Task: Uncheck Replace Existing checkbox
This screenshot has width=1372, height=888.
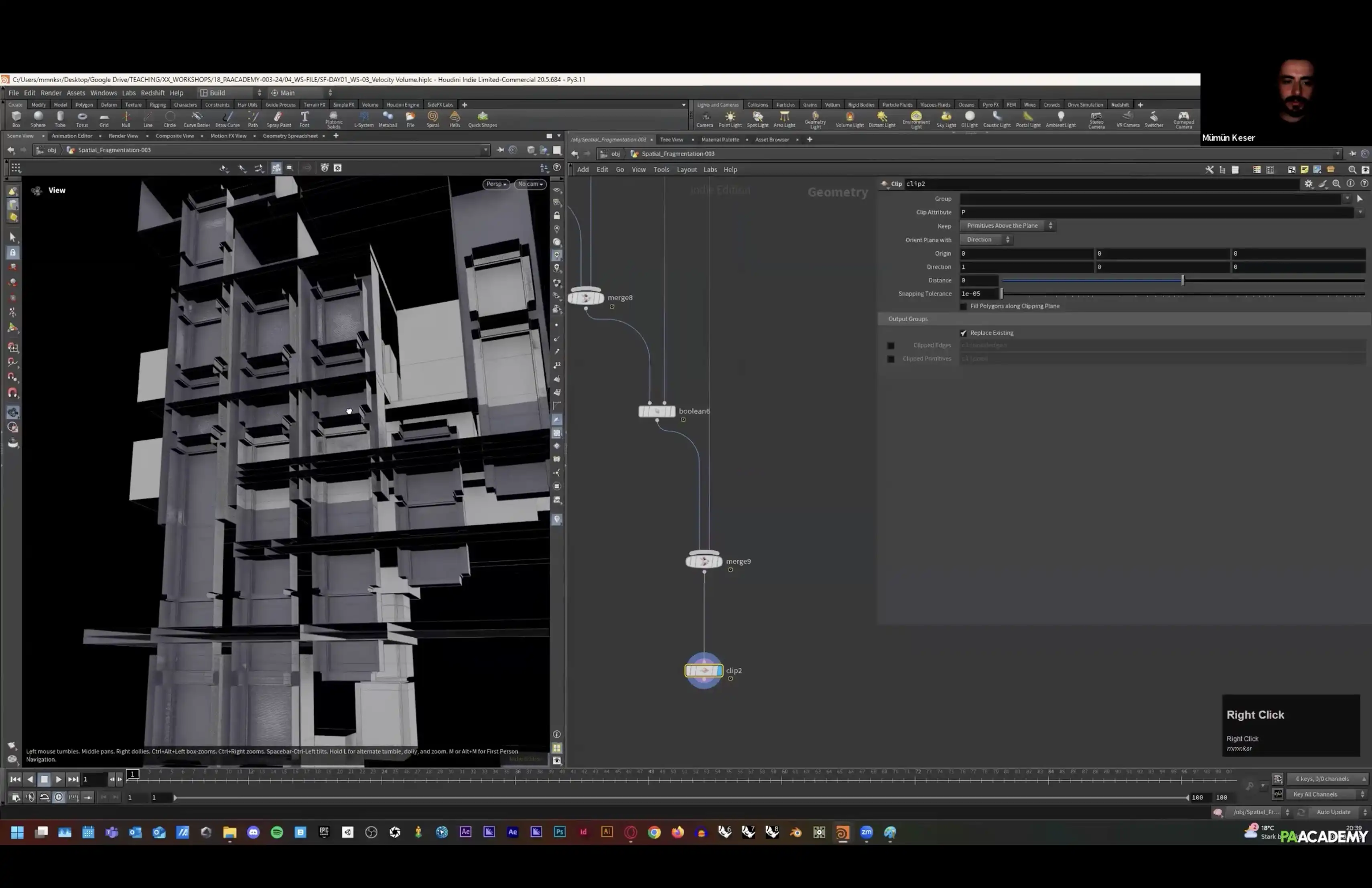Action: [x=963, y=332]
